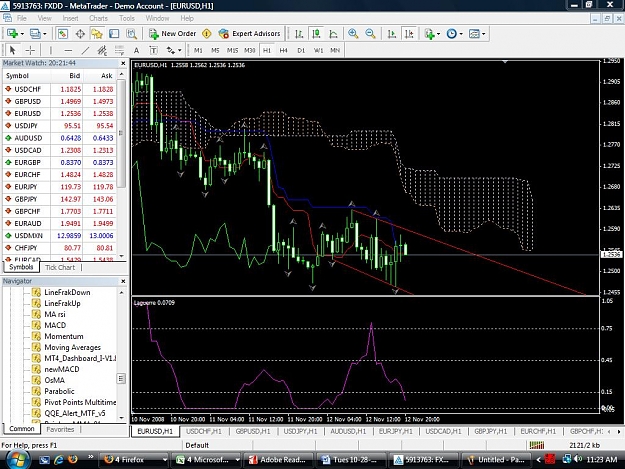Open the File menu
Screen dimensions: 625x469
click(22, 18)
